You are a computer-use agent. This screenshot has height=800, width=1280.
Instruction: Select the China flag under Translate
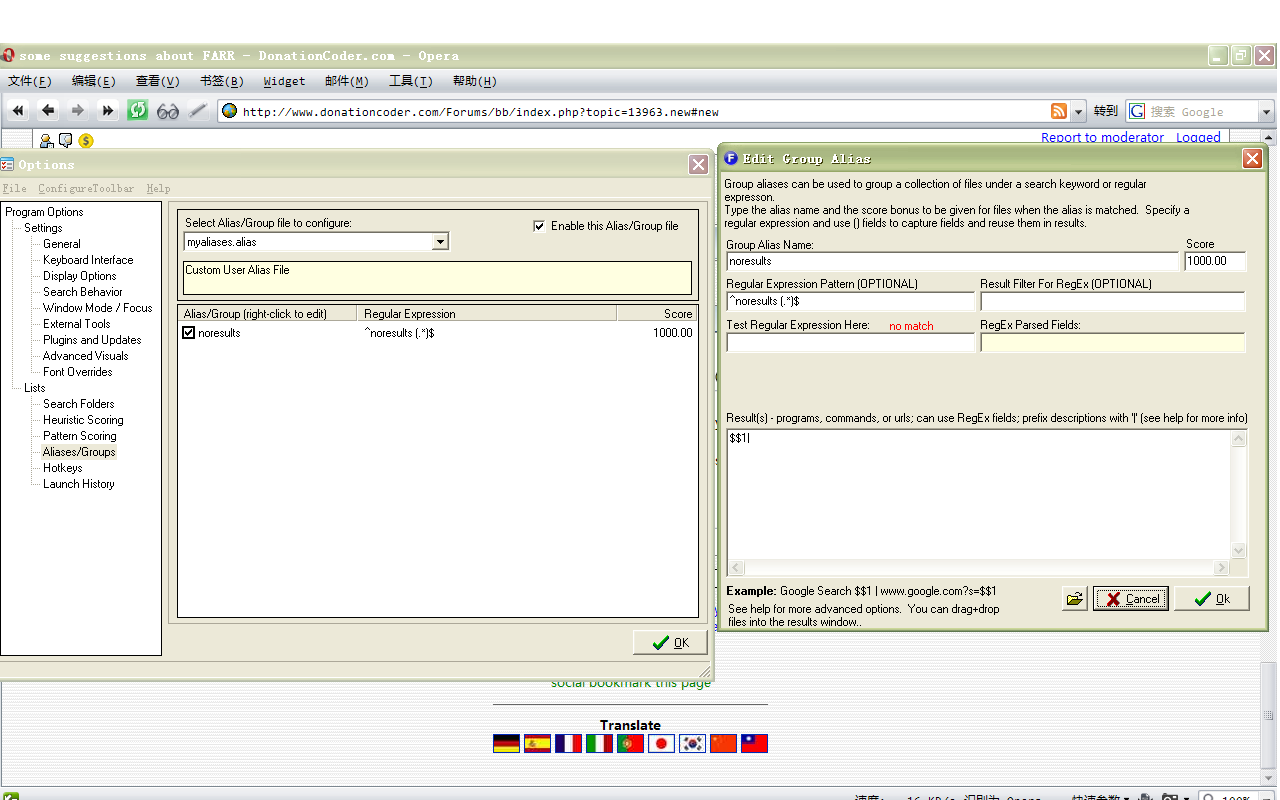[724, 743]
